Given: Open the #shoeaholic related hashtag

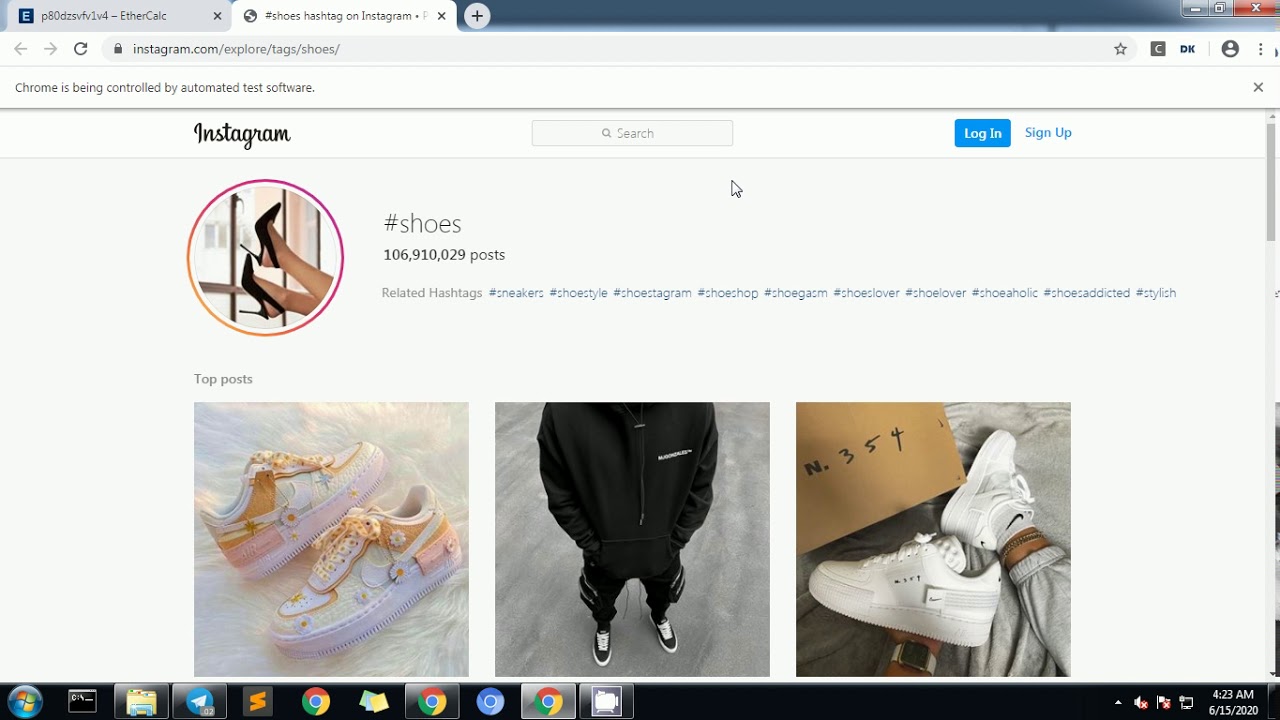Looking at the screenshot, I should click(x=1005, y=293).
